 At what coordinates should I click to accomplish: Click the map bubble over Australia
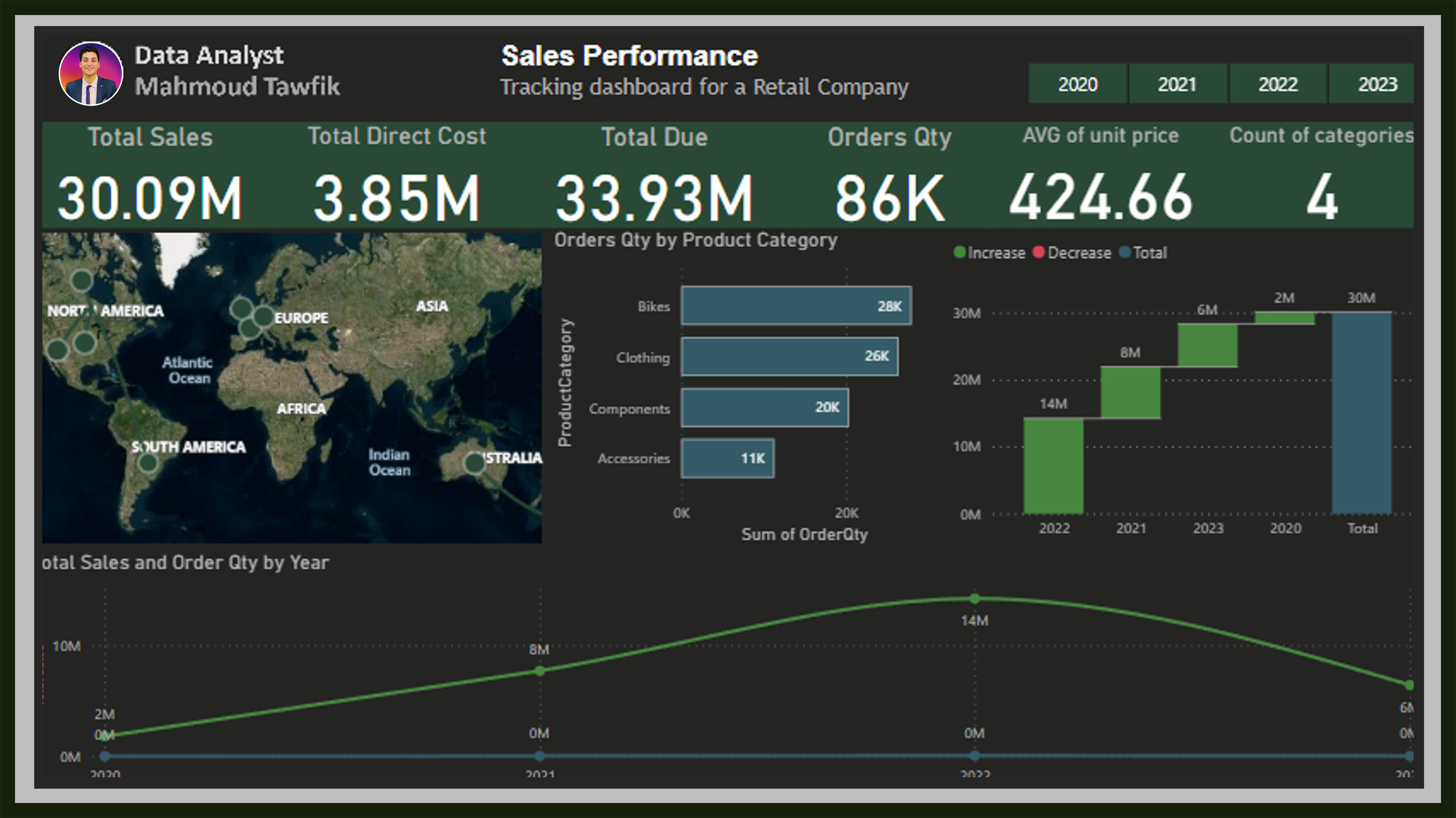click(474, 463)
